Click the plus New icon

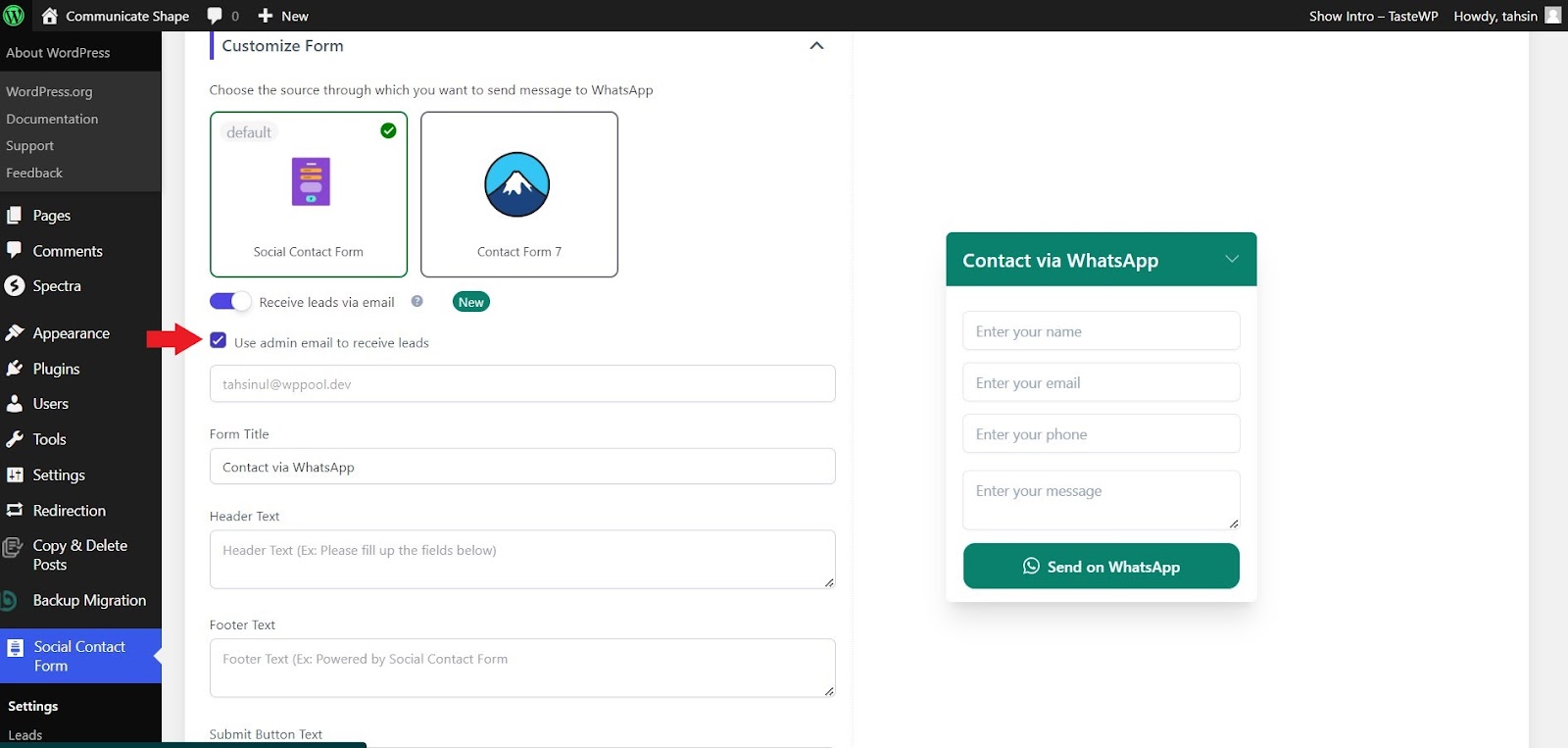(x=265, y=16)
